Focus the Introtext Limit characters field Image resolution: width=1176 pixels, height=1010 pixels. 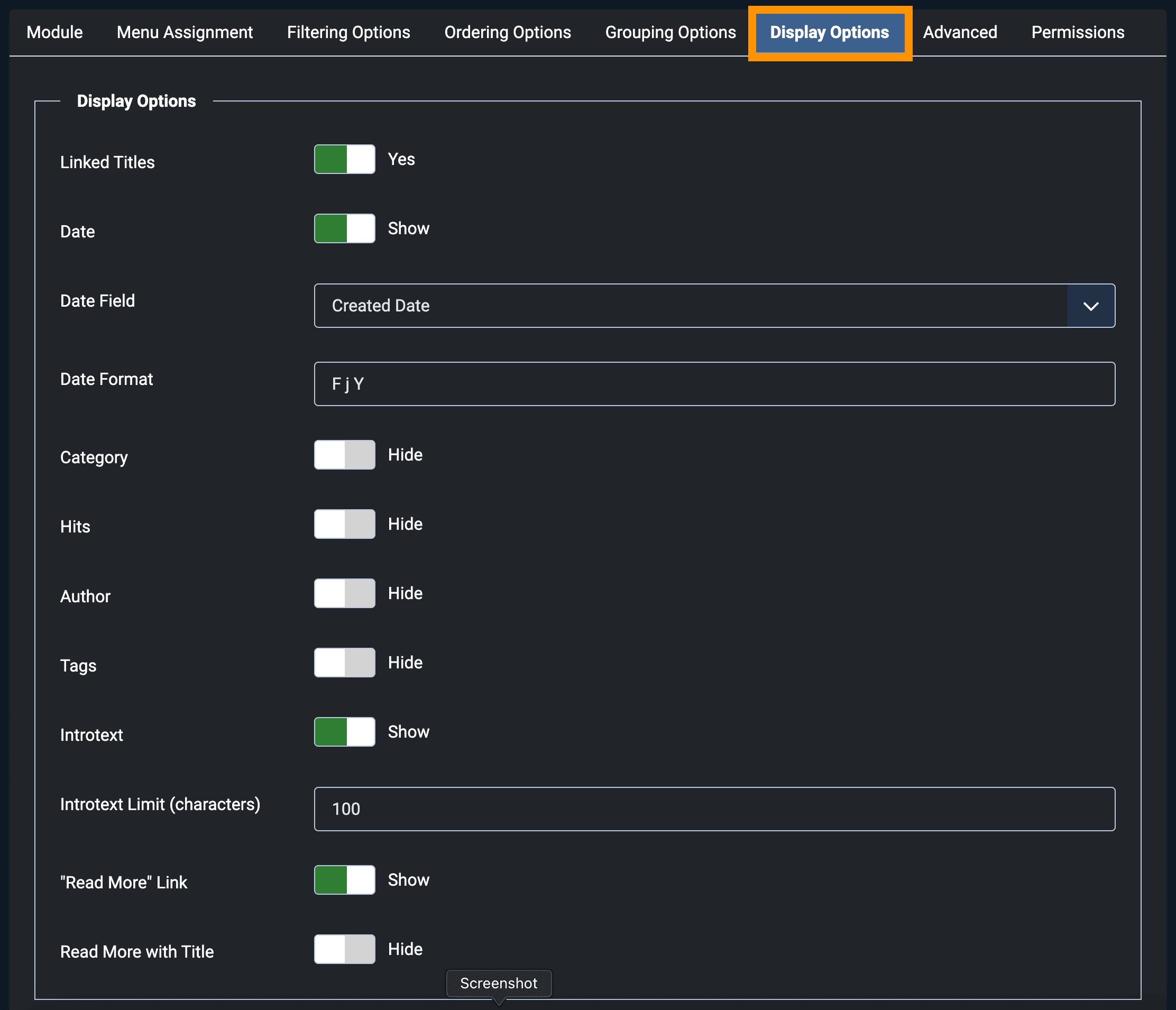[x=714, y=809]
